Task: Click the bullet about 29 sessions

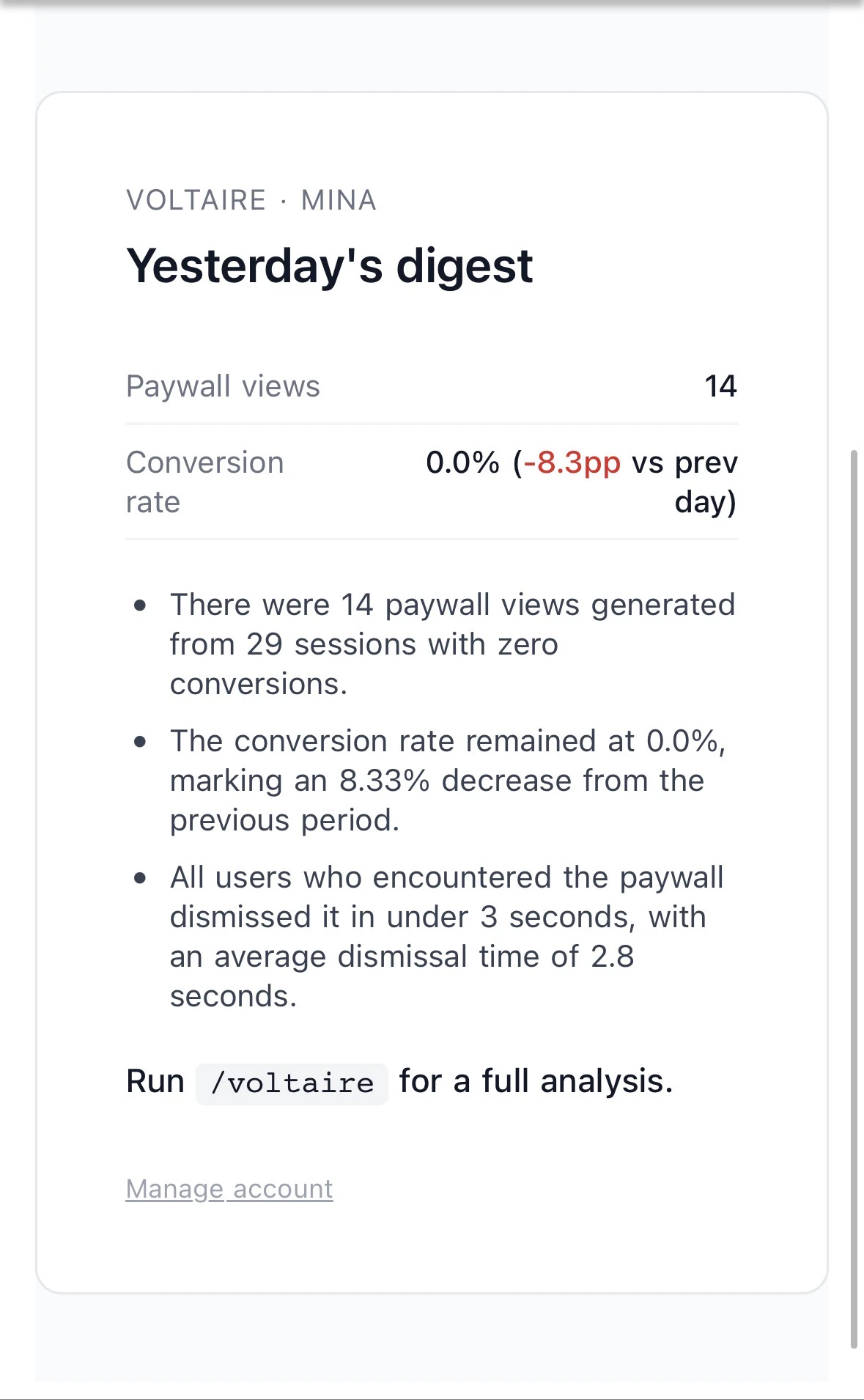Action: [x=452, y=644]
